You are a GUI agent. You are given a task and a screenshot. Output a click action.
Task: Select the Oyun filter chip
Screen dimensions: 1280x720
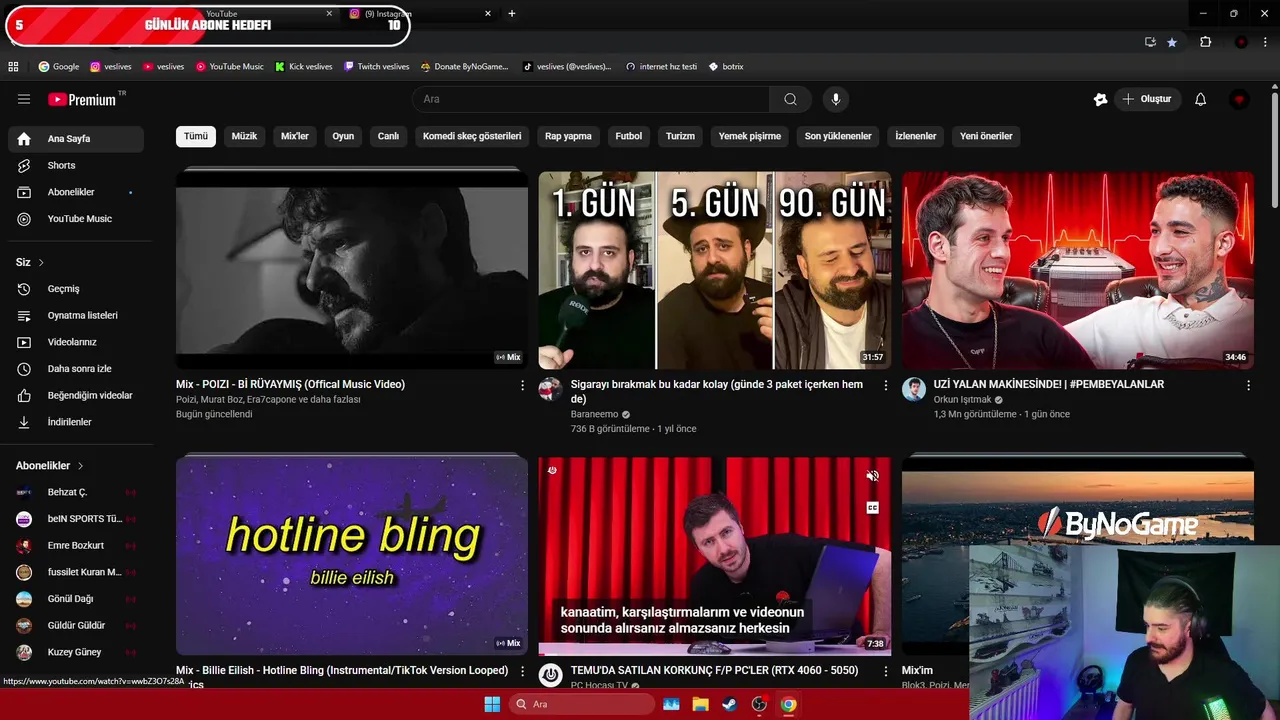(343, 136)
